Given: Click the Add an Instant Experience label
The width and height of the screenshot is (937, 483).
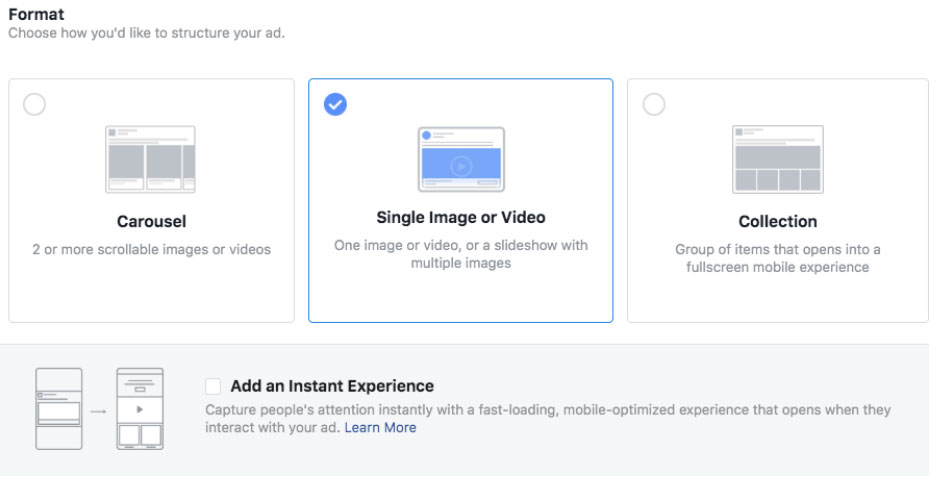Looking at the screenshot, I should [332, 386].
